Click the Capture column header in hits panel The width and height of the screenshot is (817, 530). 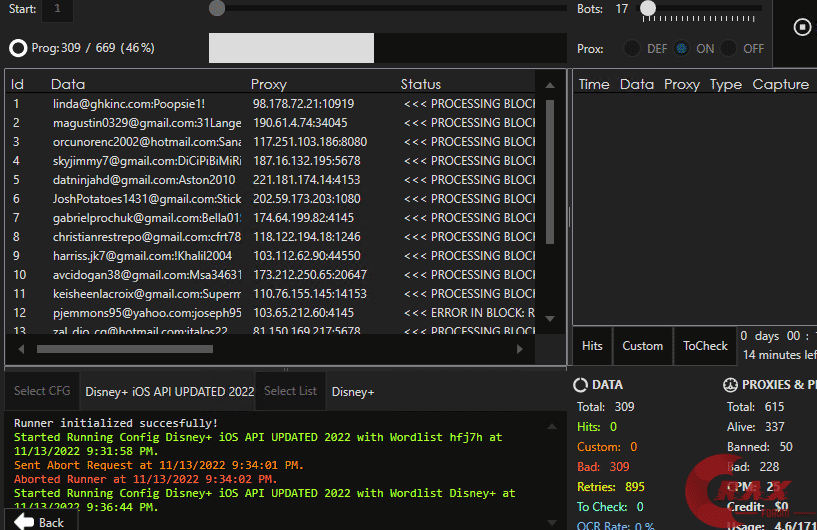pyautogui.click(x=780, y=84)
